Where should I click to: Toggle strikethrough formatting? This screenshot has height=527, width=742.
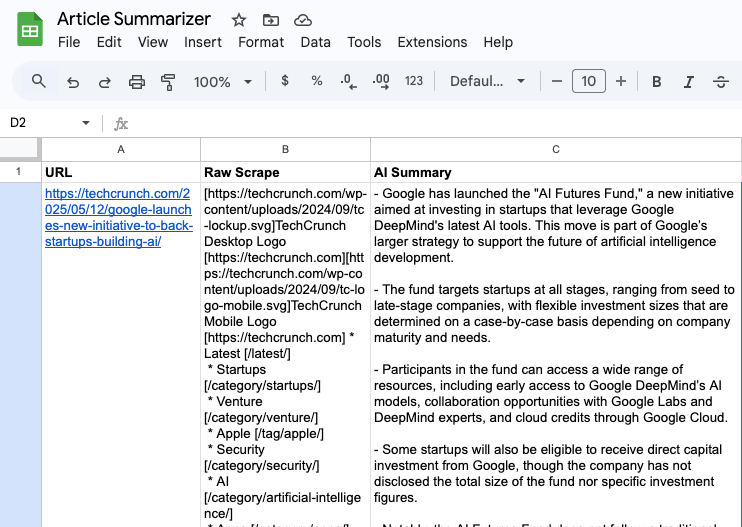click(721, 82)
